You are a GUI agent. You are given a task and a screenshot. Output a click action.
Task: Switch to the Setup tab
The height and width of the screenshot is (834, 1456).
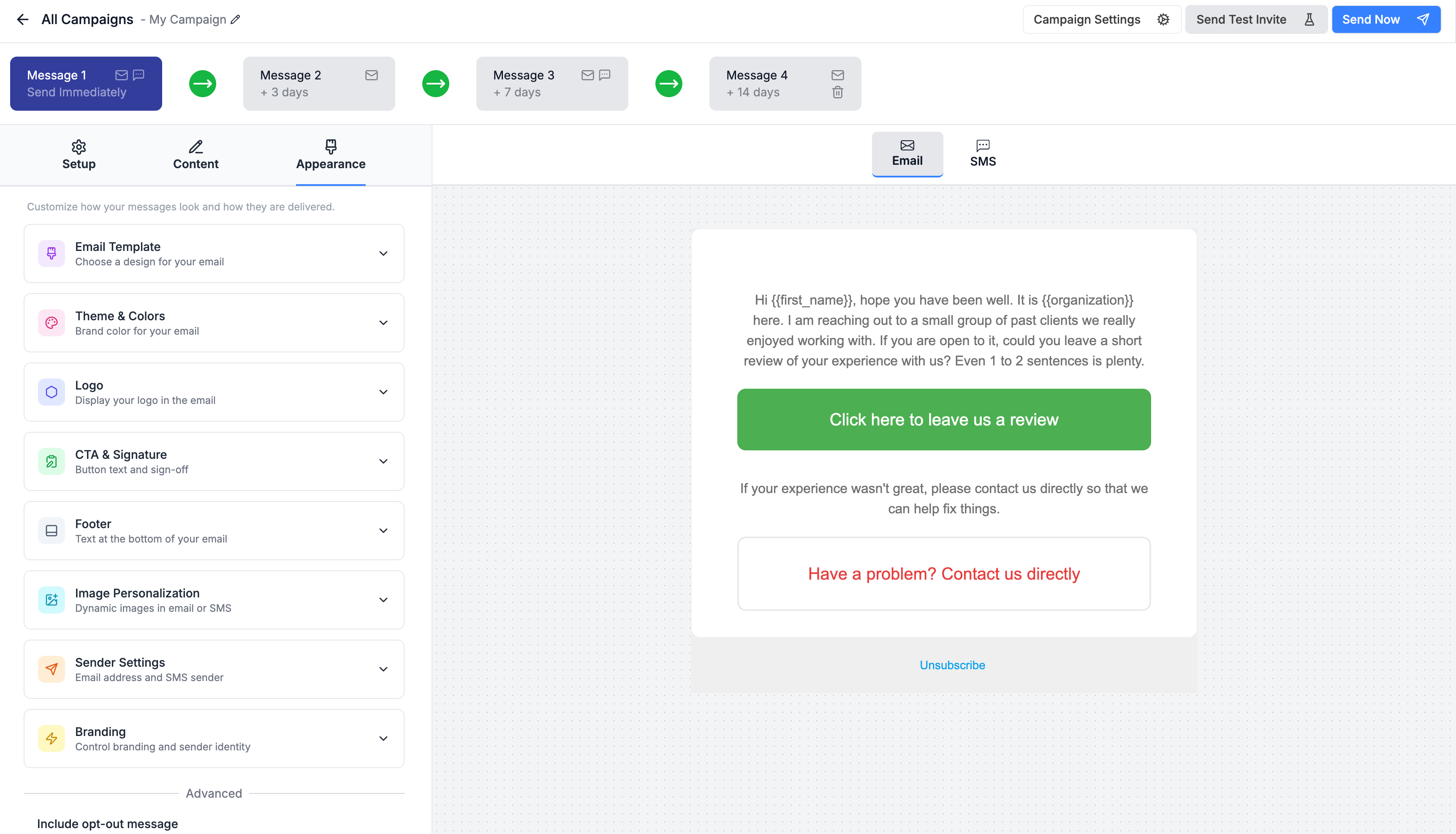click(79, 155)
